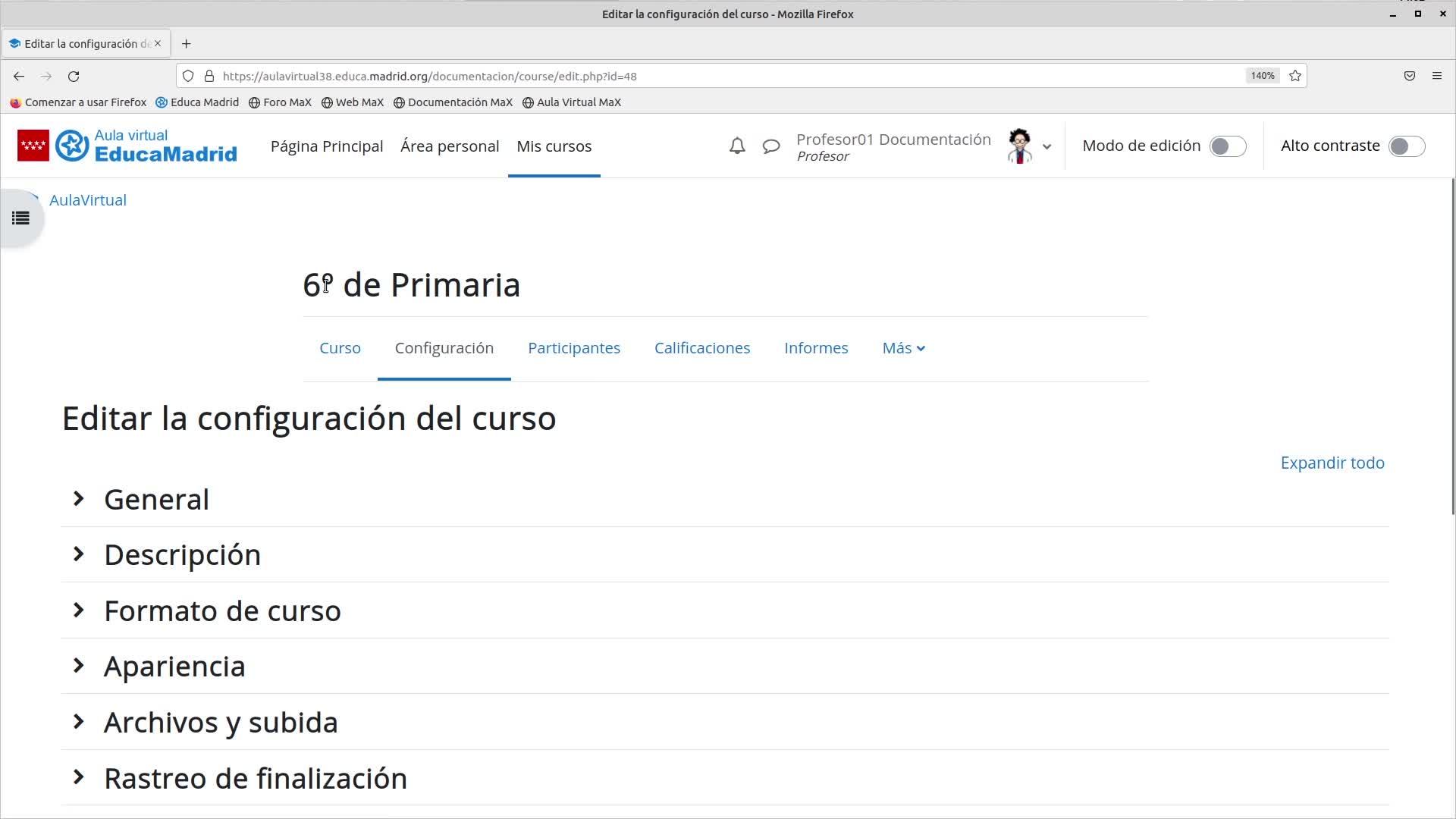Image resolution: width=1456 pixels, height=819 pixels.
Task: Go back with the browser back arrow
Action: coord(19,76)
